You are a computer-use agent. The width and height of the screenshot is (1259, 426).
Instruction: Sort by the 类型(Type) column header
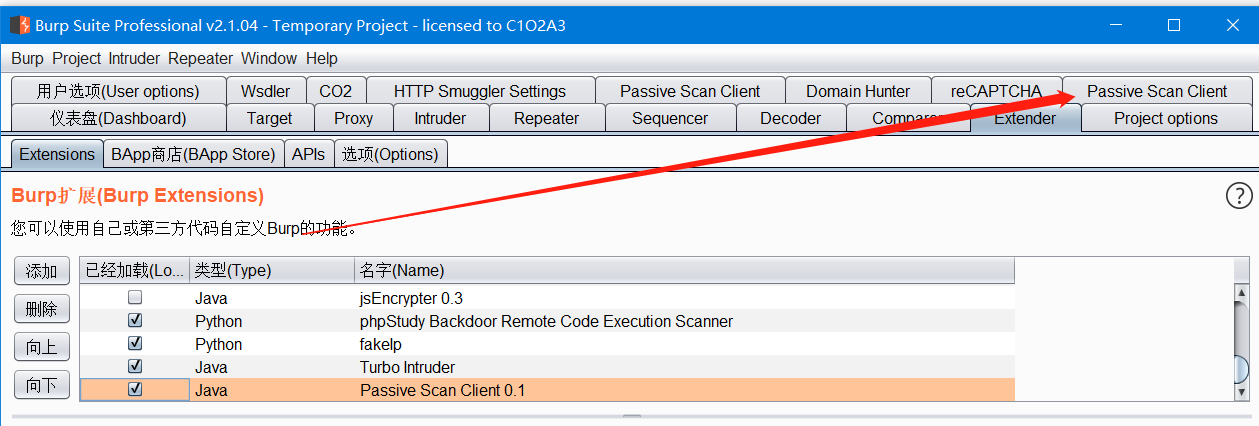coord(272,270)
